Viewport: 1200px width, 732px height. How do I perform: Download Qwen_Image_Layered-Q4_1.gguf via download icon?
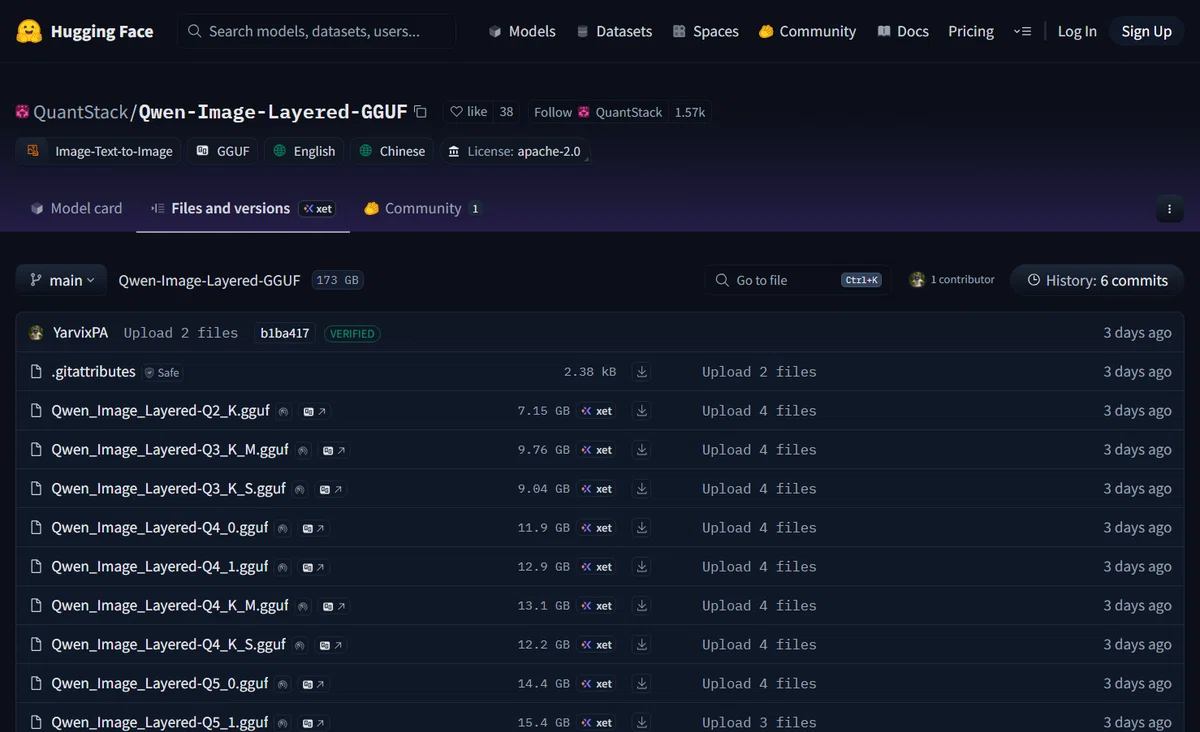click(x=642, y=567)
